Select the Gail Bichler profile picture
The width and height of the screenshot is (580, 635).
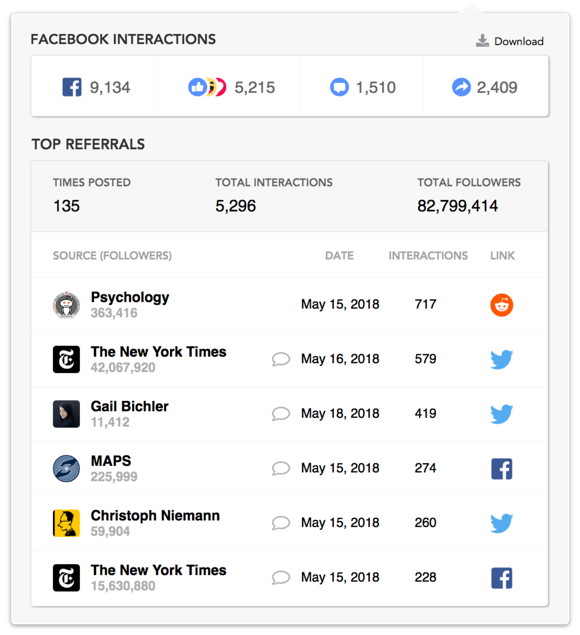66,414
